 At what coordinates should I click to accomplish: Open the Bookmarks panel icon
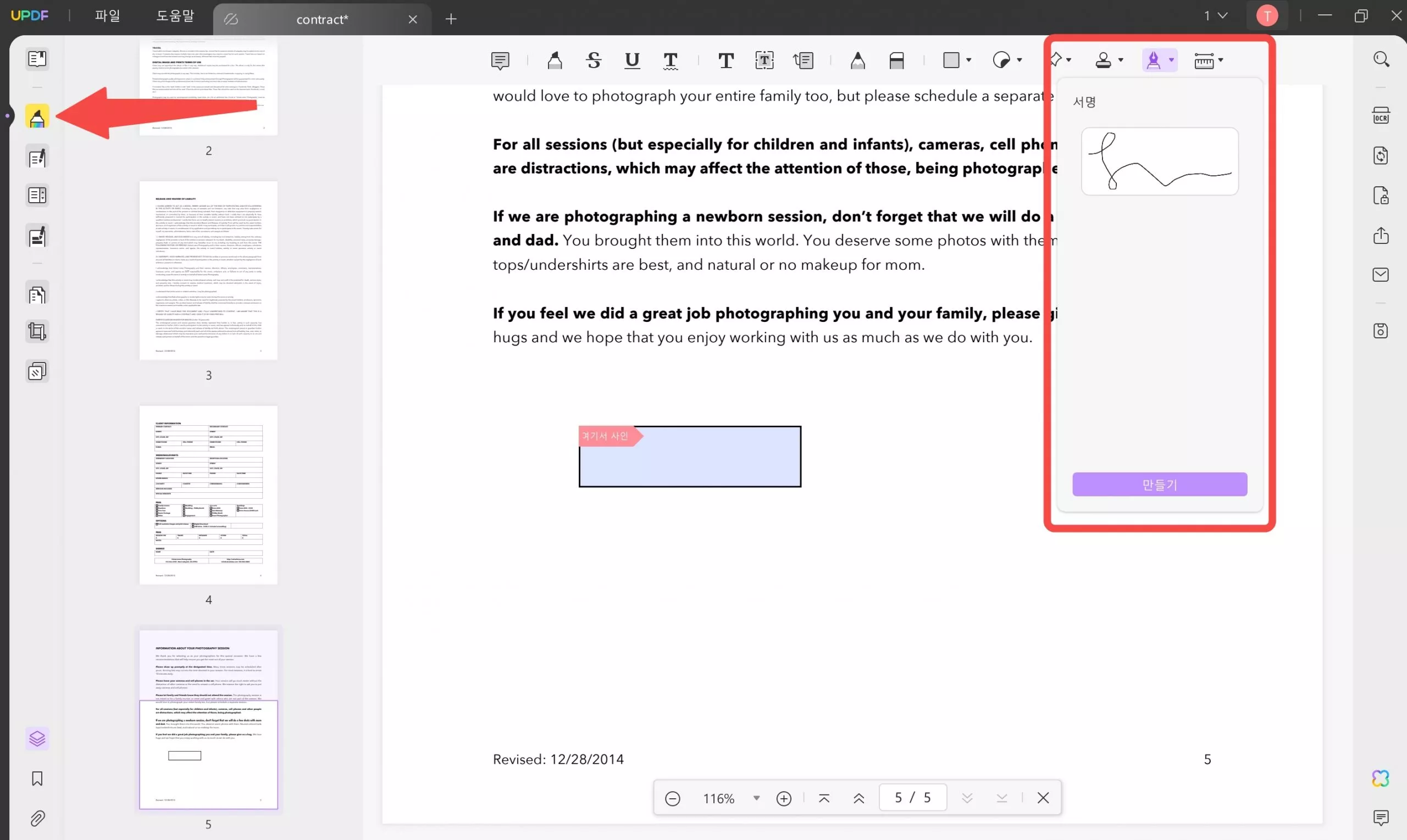point(37,779)
